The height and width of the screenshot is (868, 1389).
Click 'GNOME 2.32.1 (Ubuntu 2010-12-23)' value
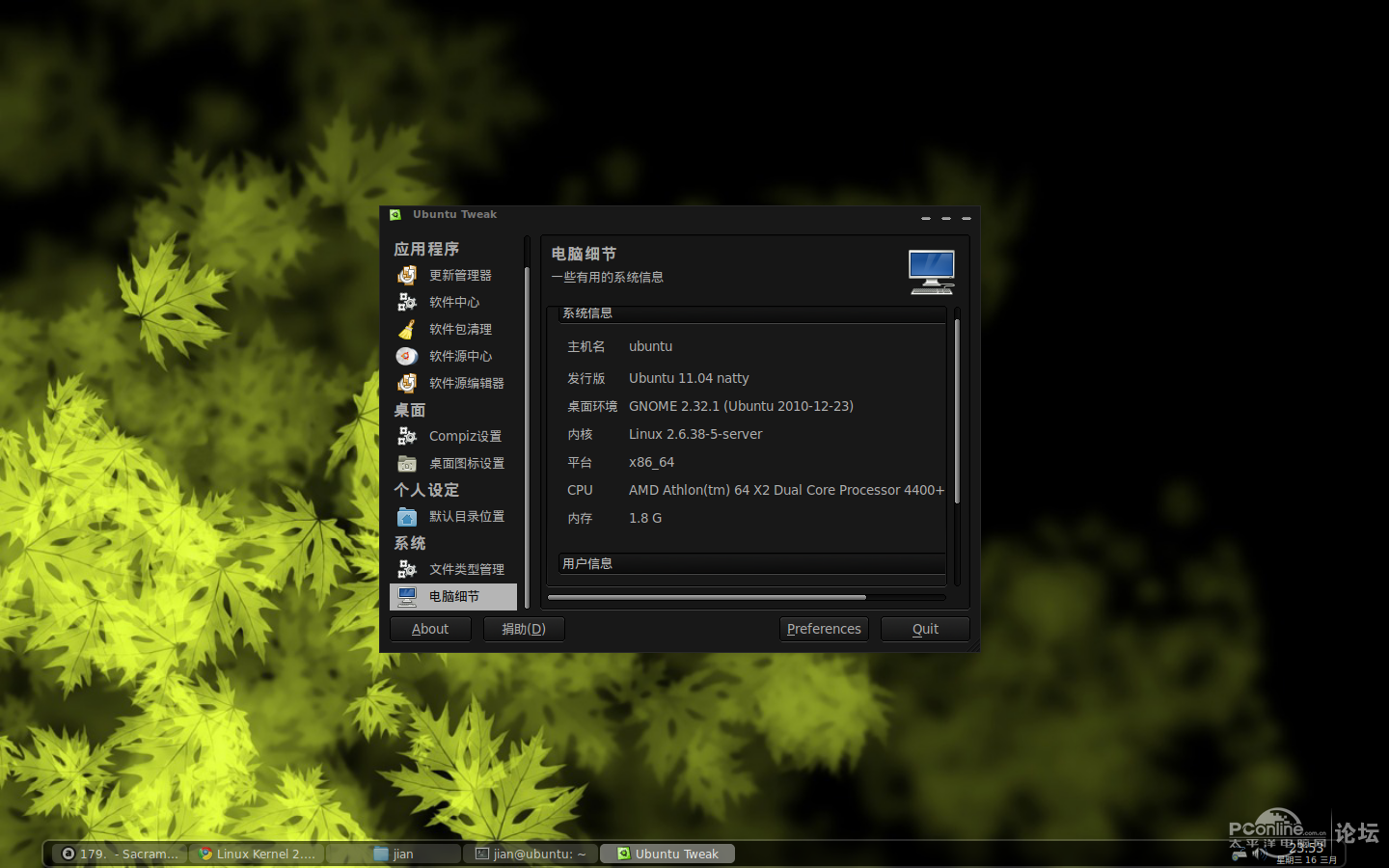(x=741, y=406)
